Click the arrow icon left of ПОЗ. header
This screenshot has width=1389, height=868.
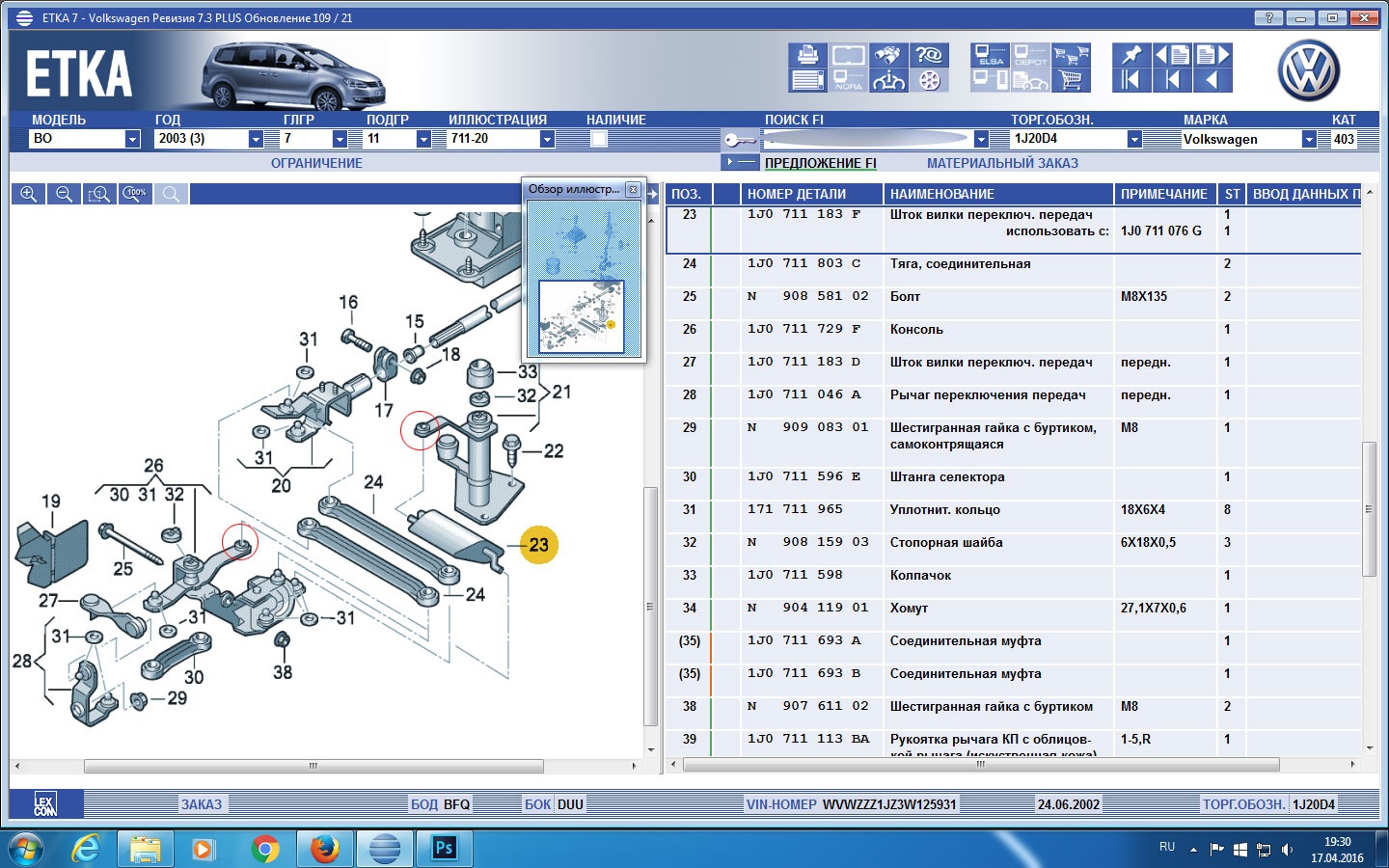pos(653,194)
